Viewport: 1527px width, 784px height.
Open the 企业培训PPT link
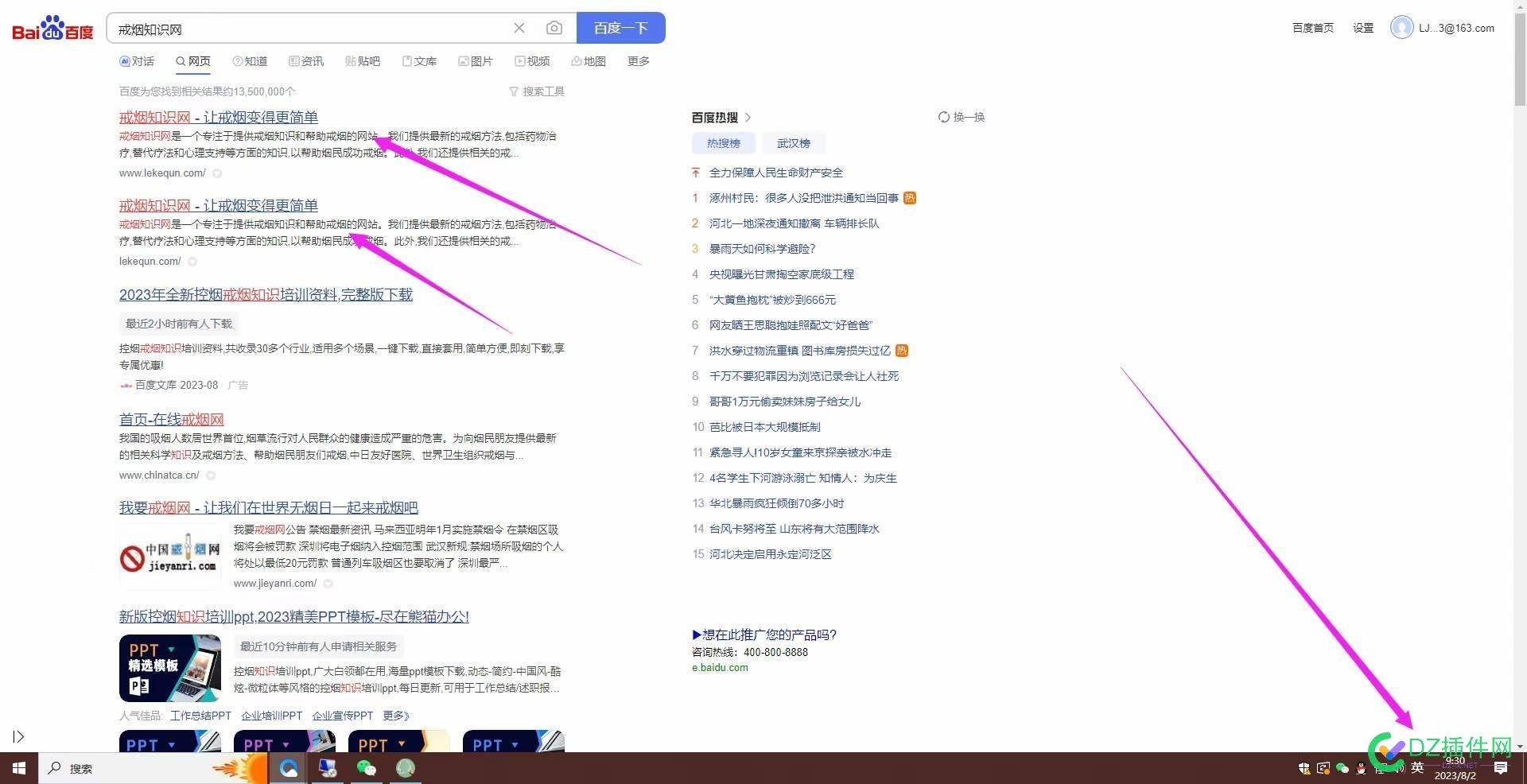coord(272,716)
